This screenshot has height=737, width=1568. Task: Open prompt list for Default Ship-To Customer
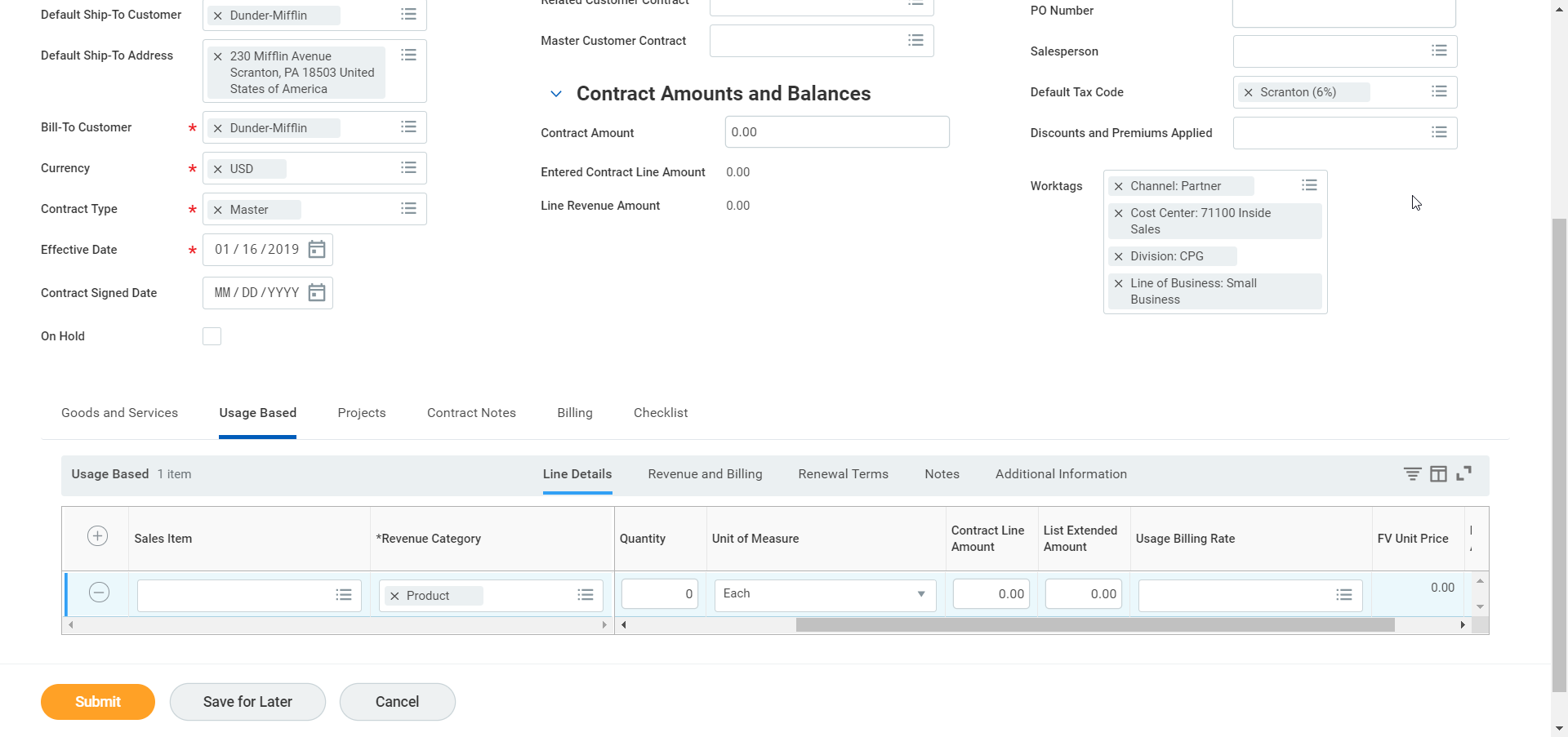pyautogui.click(x=408, y=15)
